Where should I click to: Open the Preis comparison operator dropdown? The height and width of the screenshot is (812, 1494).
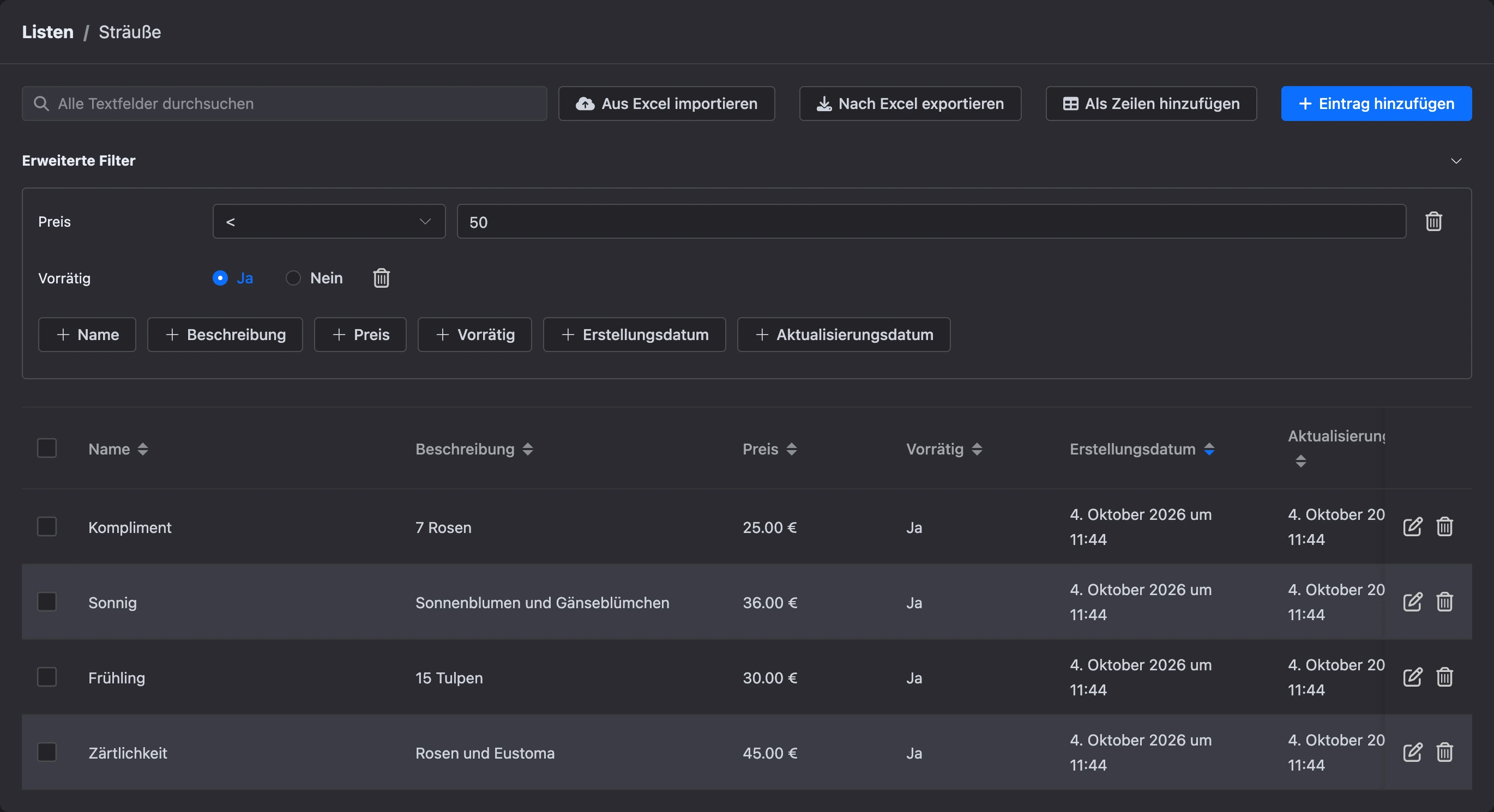coord(329,221)
